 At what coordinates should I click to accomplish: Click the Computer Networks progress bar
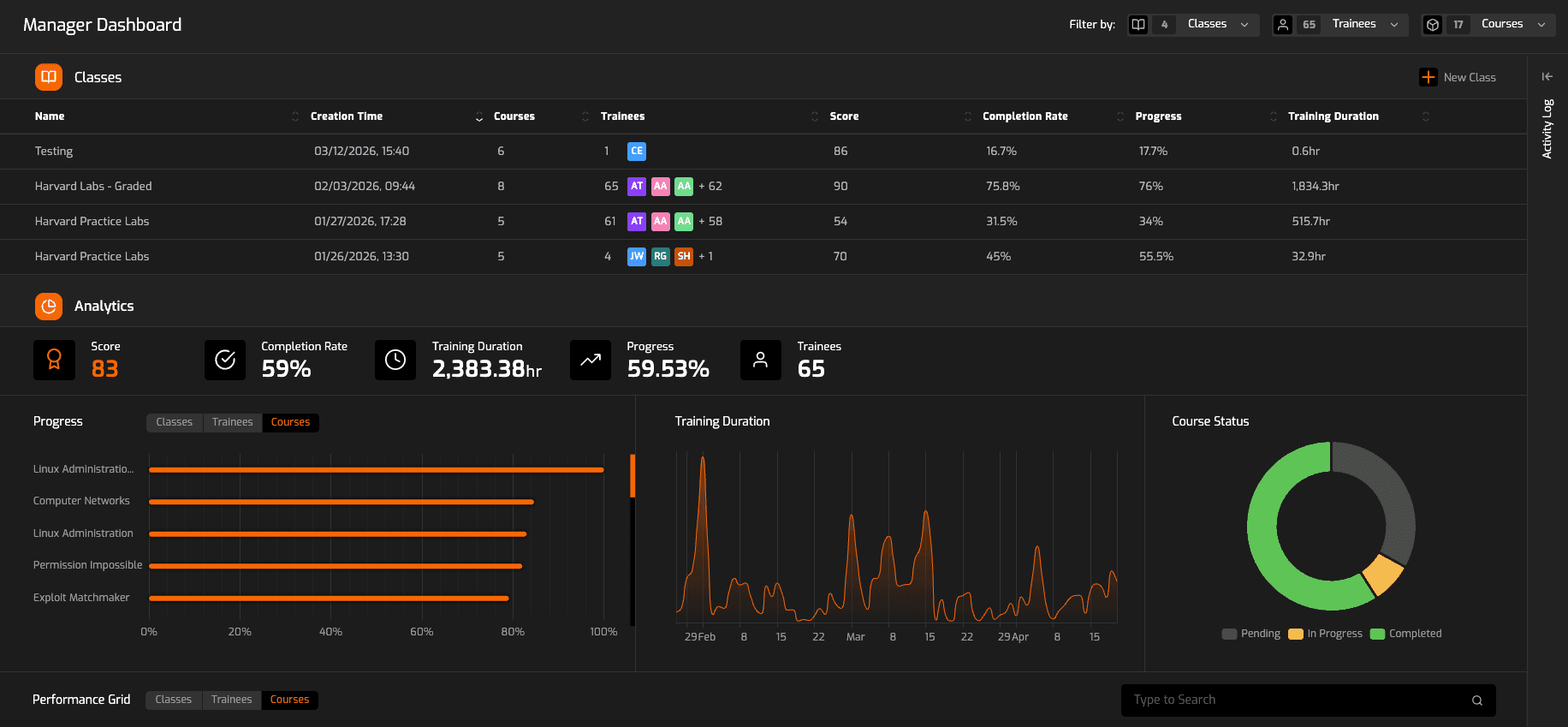click(342, 502)
